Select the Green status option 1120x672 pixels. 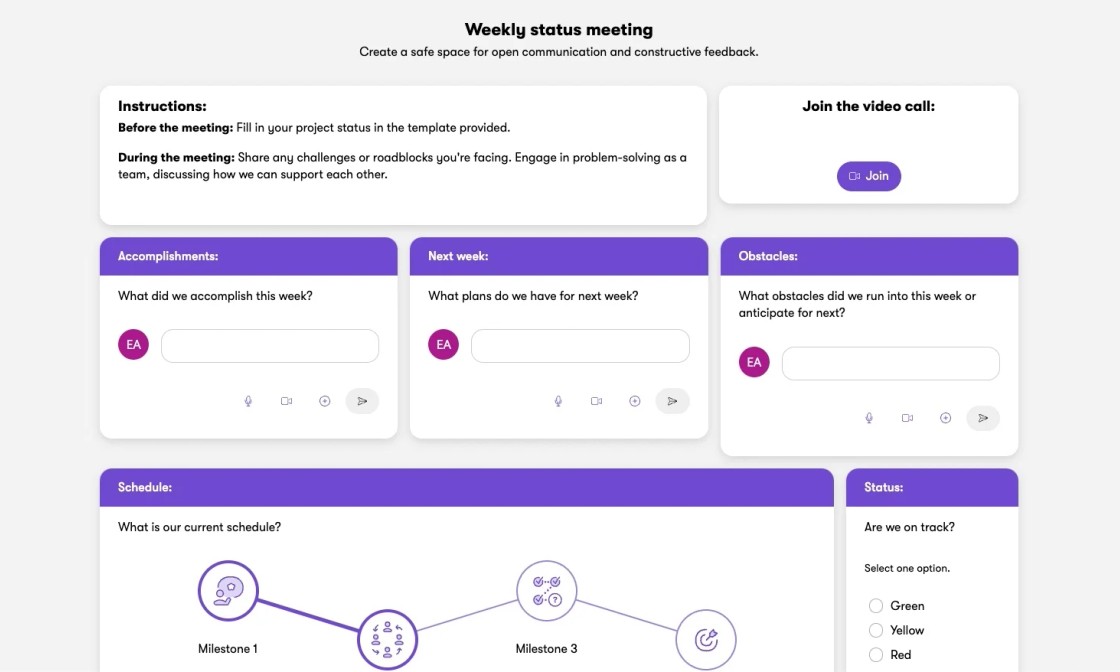pos(876,606)
